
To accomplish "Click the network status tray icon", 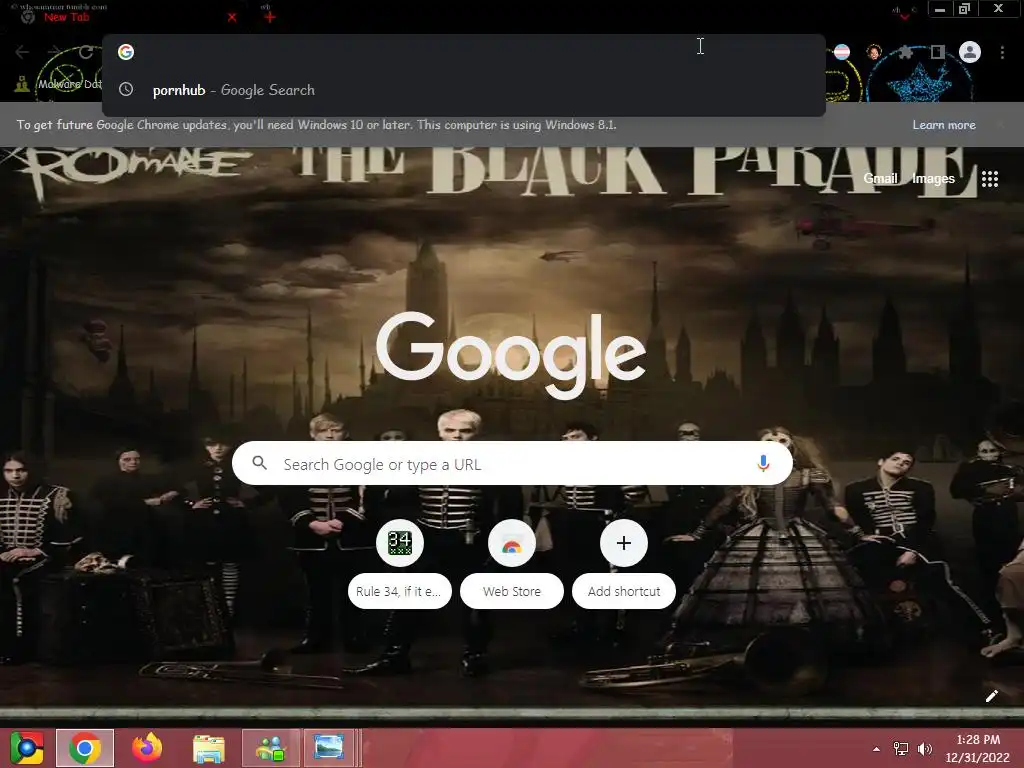I will tap(901, 749).
